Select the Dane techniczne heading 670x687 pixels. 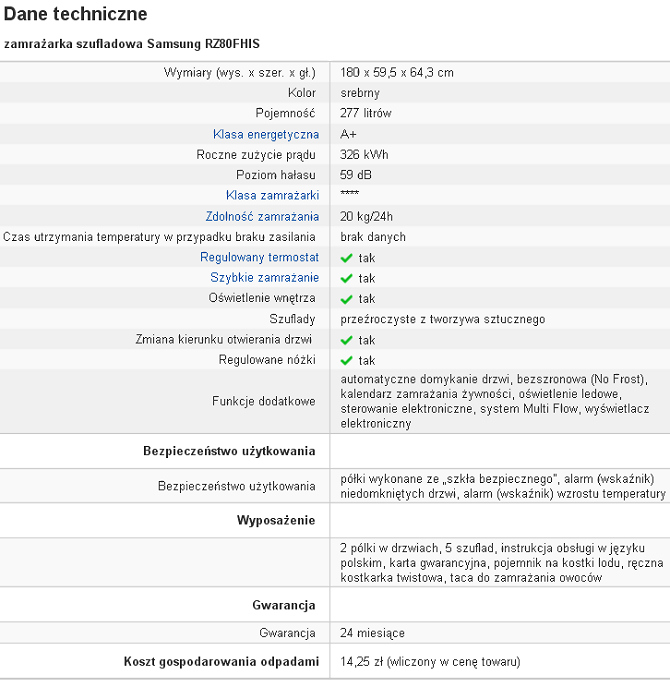(75, 14)
